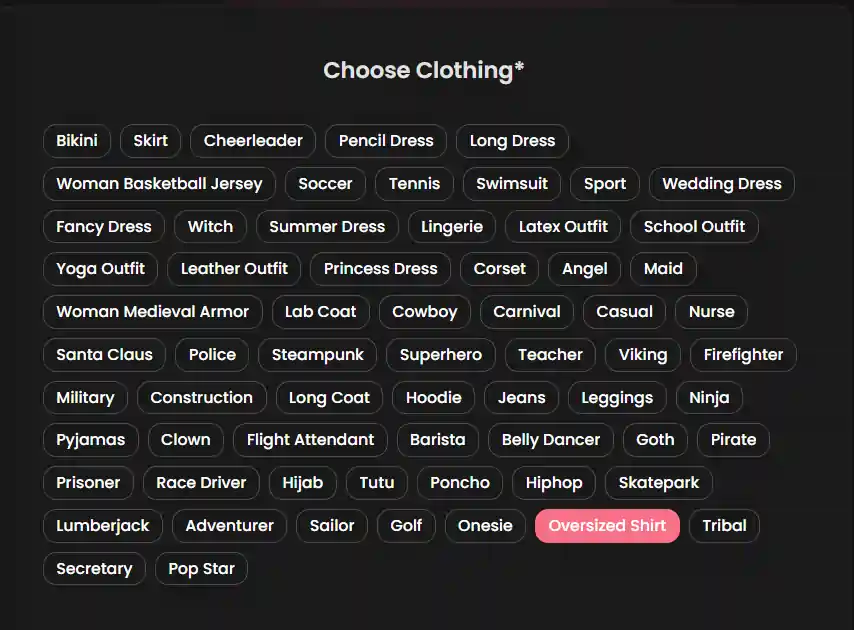
Task: Choose the Cheerleader outfit
Action: (x=252, y=141)
